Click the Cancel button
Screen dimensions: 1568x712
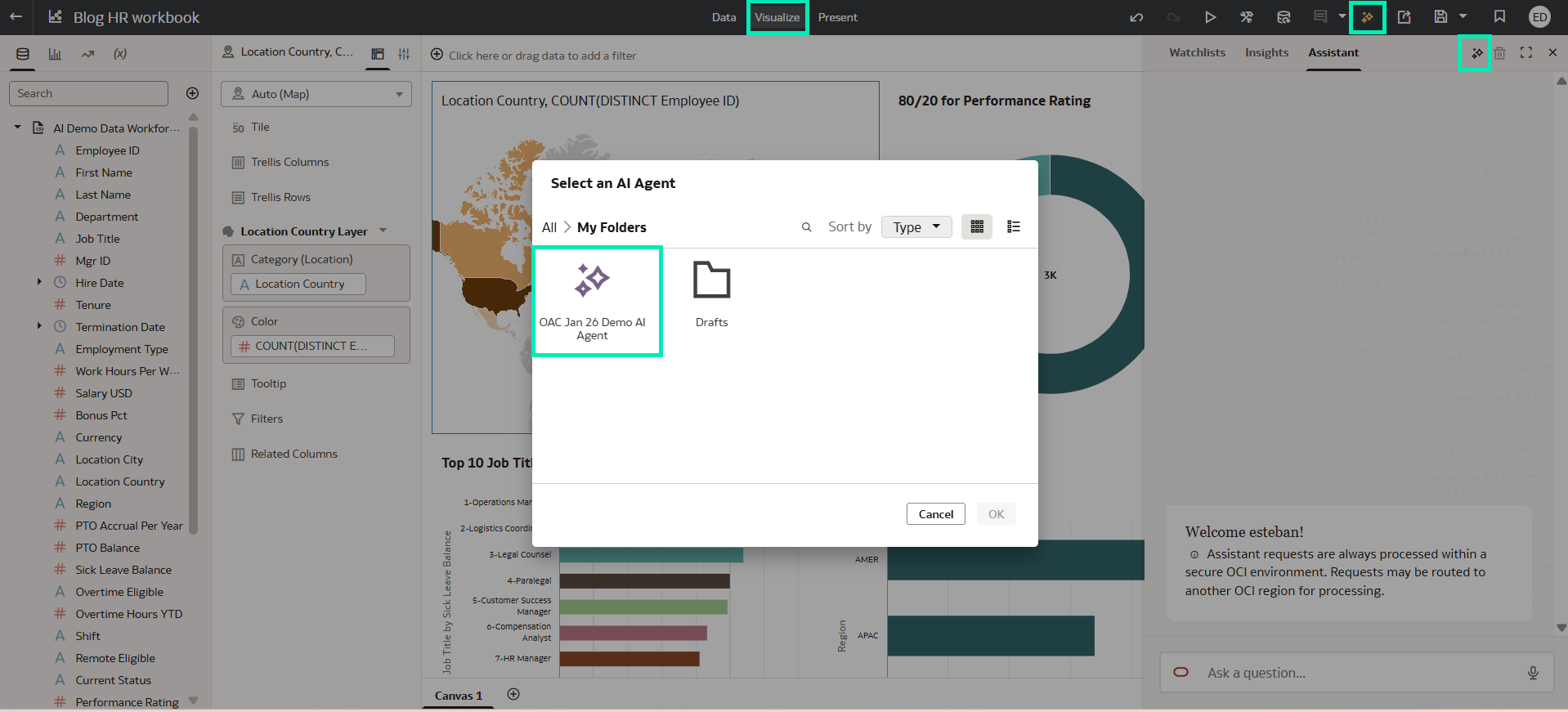tap(936, 514)
